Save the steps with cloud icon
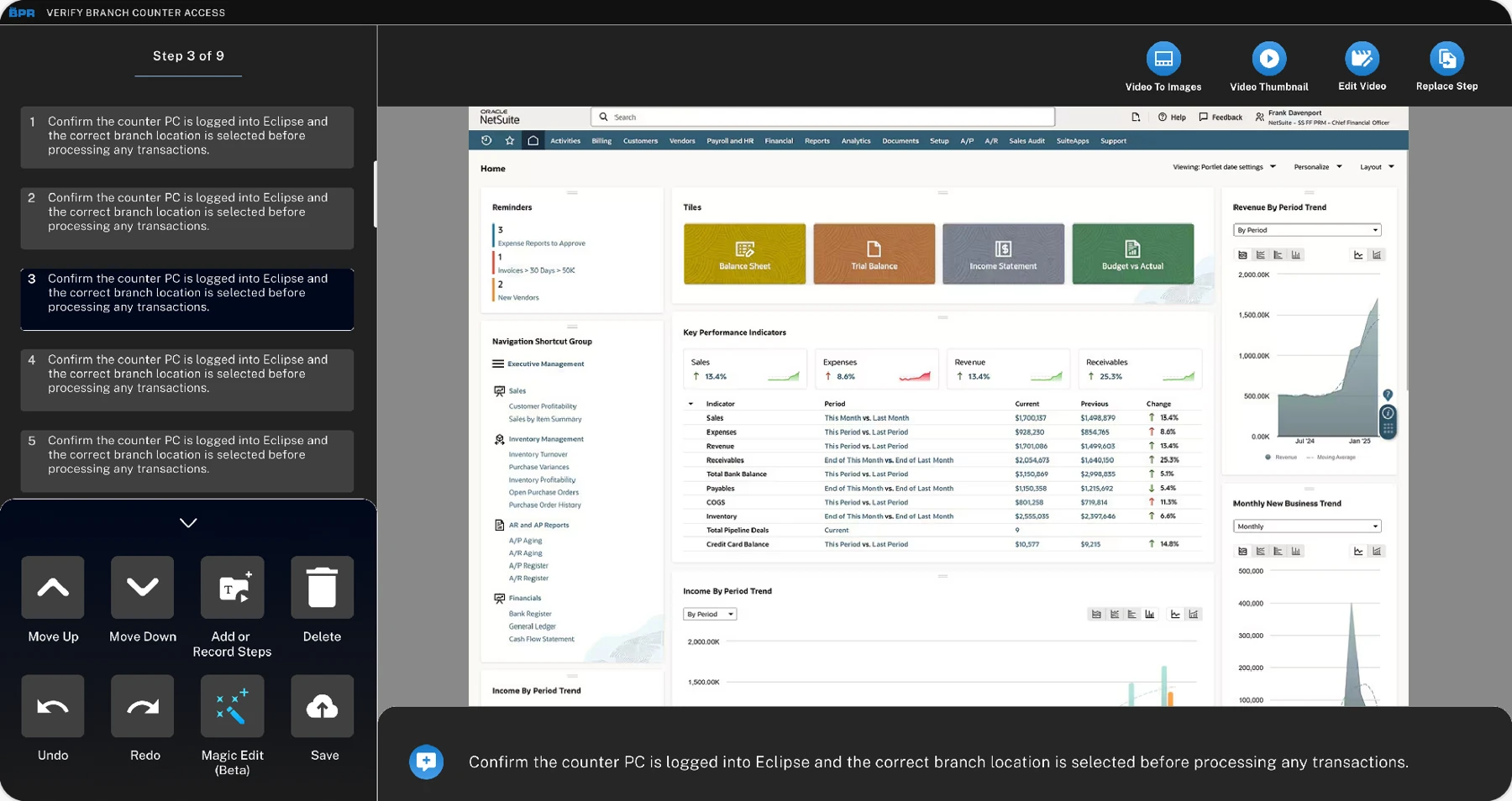The height and width of the screenshot is (801, 1512). click(x=323, y=706)
